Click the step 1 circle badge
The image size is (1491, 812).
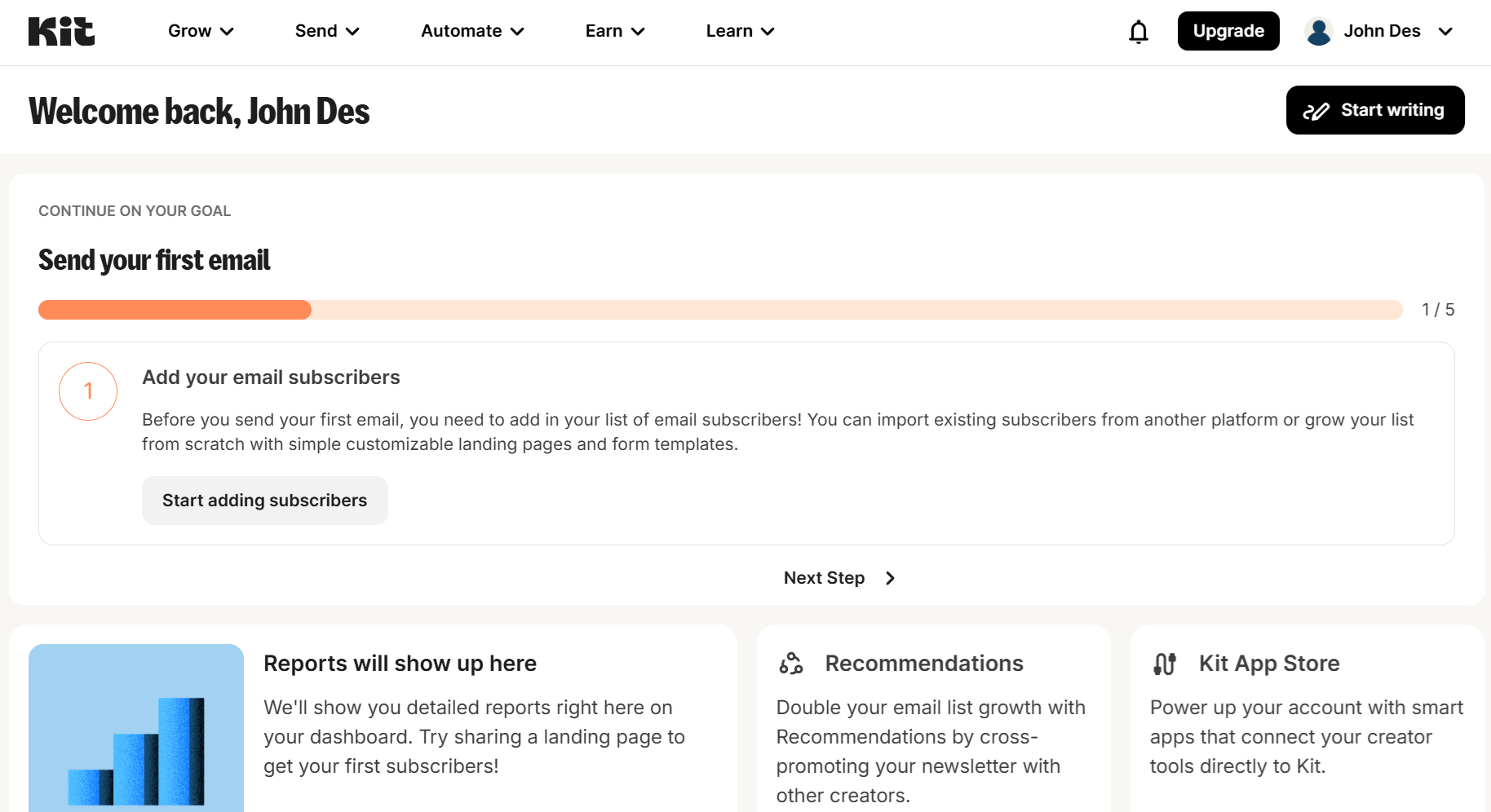(88, 391)
